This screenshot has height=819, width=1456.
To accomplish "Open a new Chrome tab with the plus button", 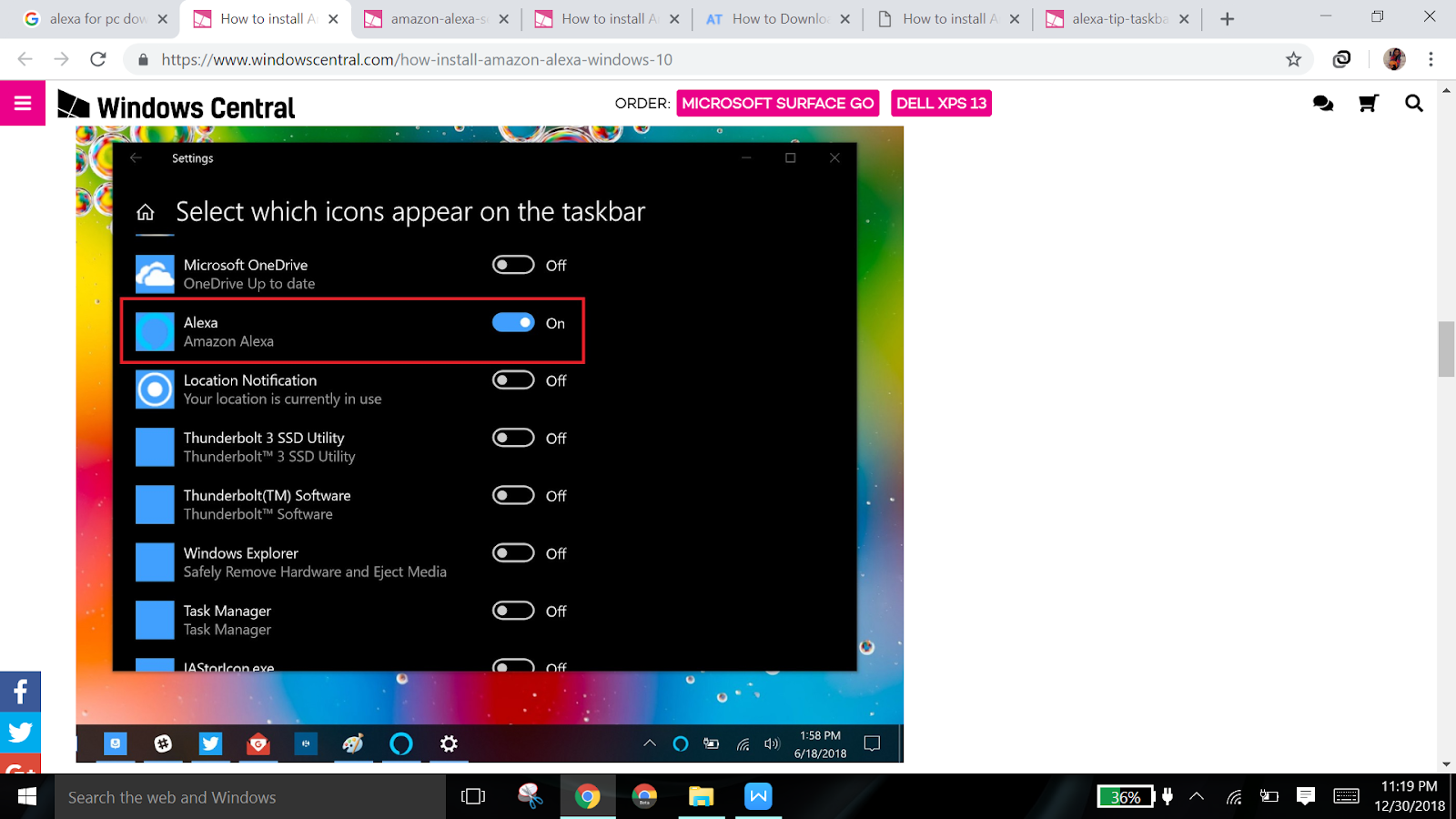I will 1228,19.
